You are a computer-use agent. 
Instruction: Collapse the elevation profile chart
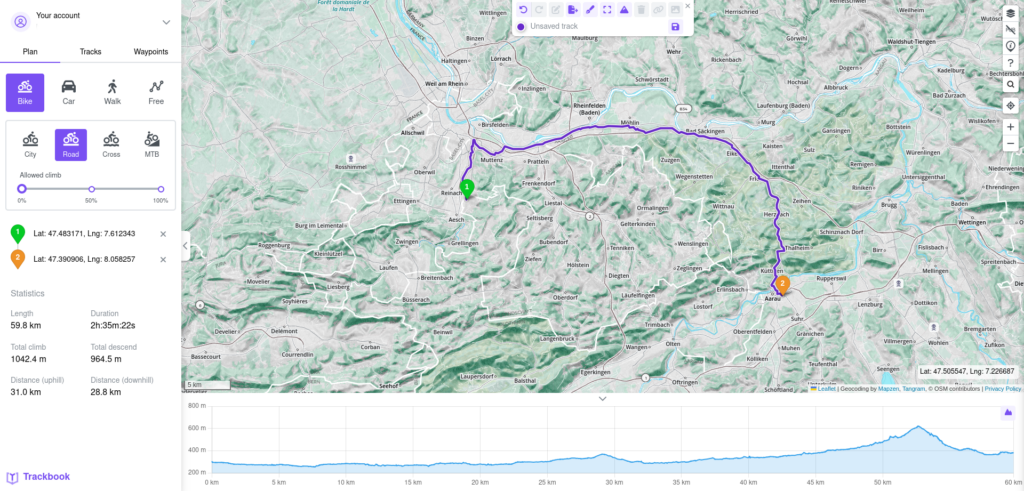click(x=603, y=398)
